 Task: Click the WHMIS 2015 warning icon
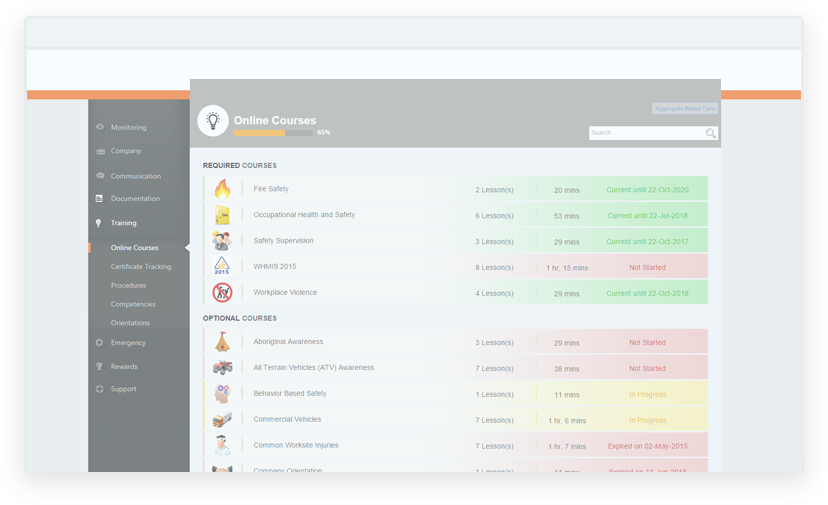pyautogui.click(x=222, y=266)
